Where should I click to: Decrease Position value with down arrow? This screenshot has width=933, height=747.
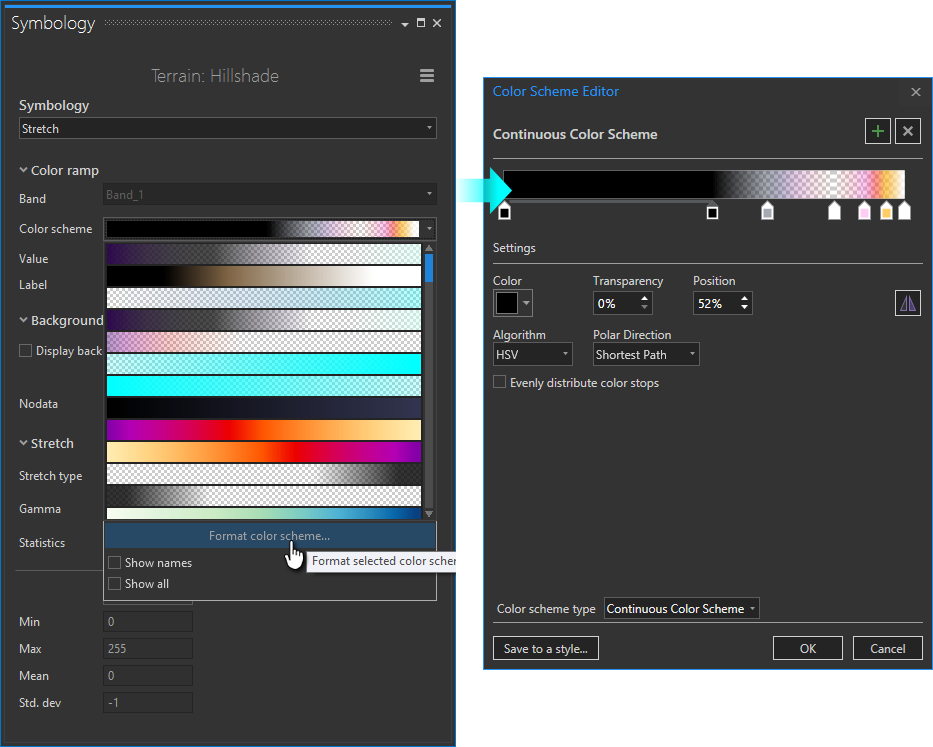[x=744, y=308]
